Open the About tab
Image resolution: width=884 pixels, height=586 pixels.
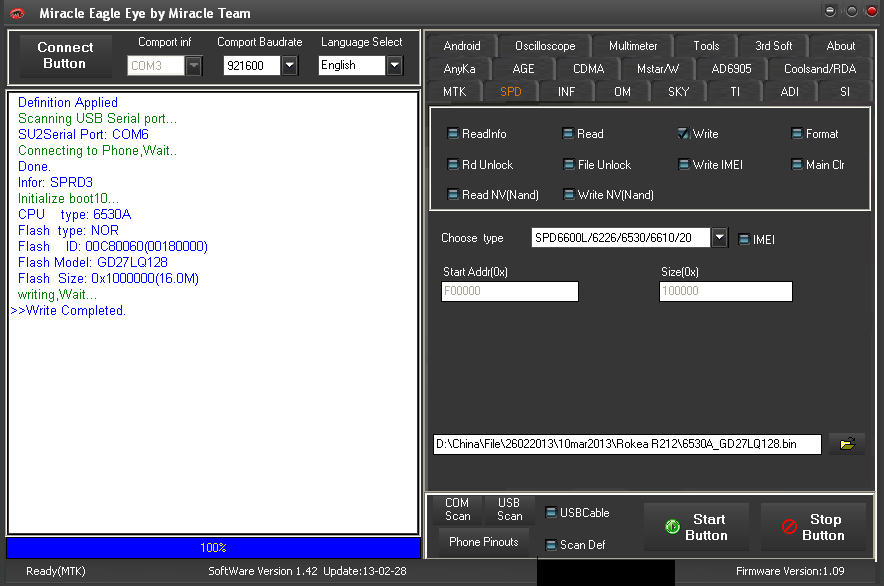841,46
